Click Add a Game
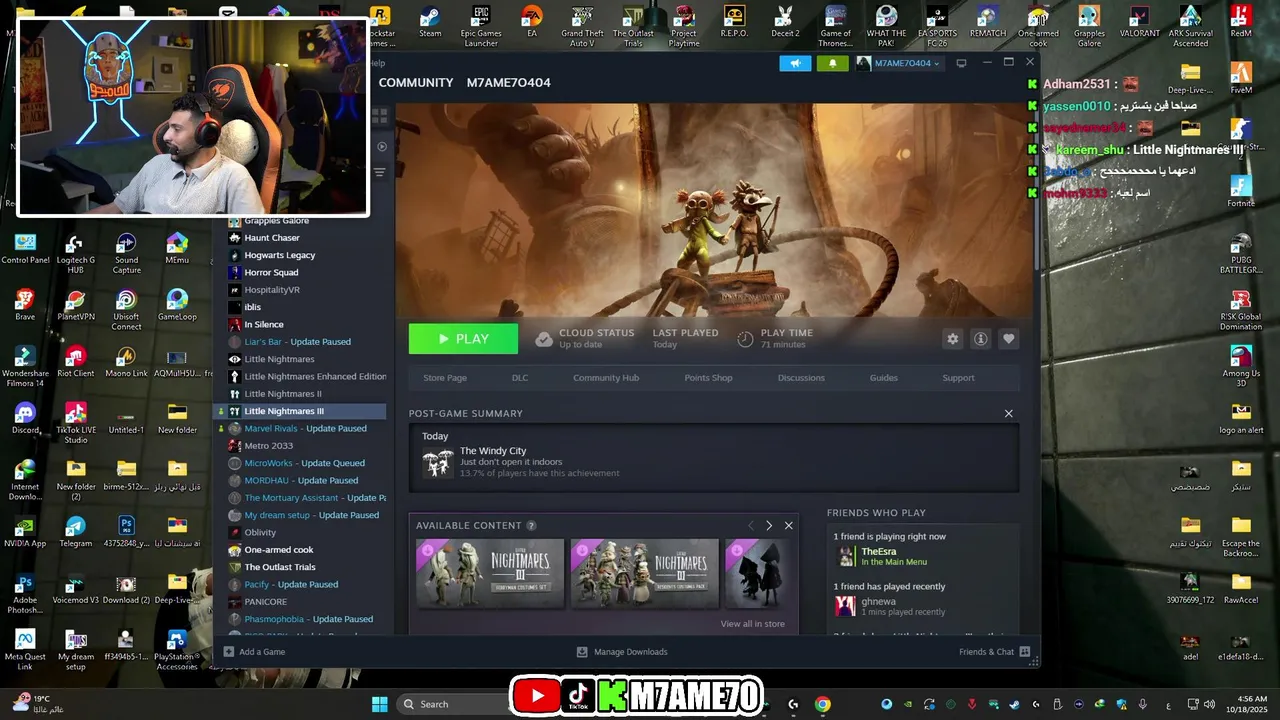 point(255,652)
